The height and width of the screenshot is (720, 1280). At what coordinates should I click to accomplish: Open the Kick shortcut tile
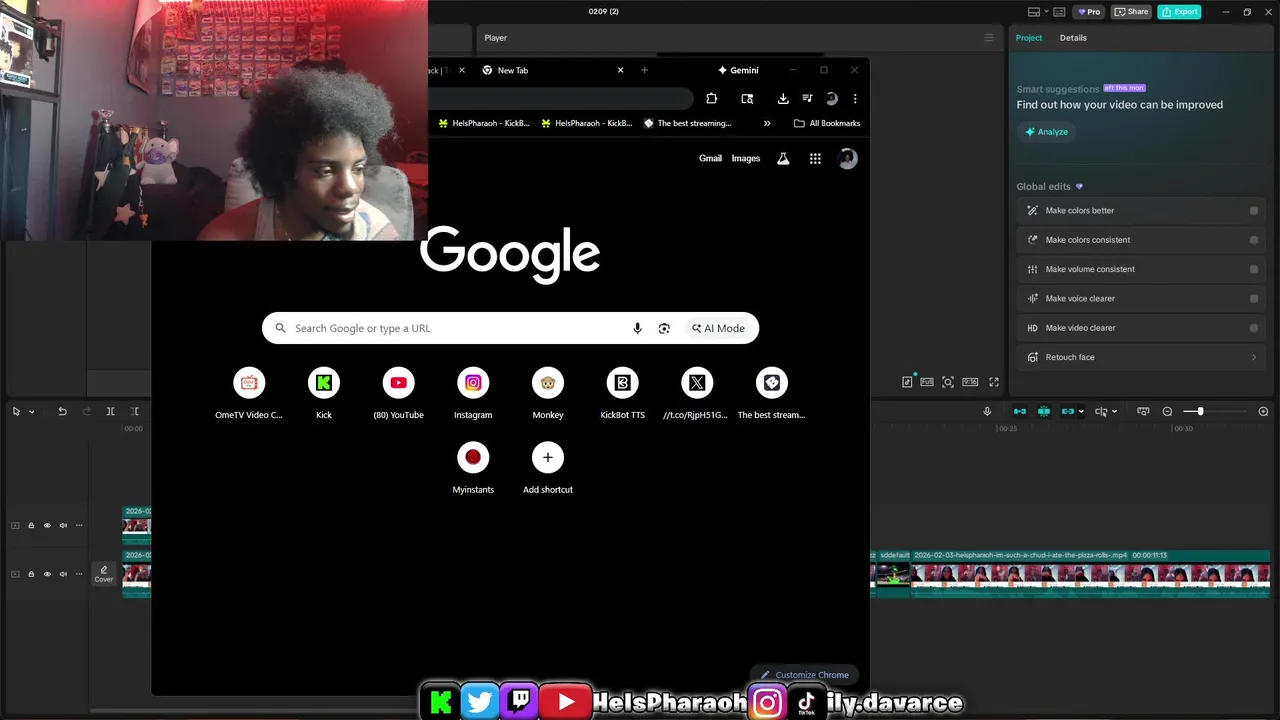click(324, 393)
